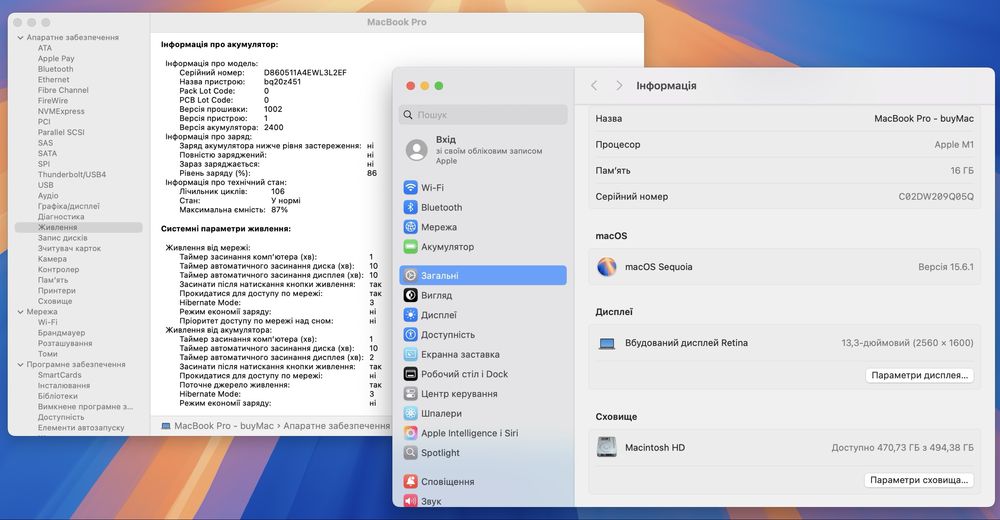Click the MacBook Pro - buyMac name value
The image size is (1000, 520).
click(x=923, y=119)
